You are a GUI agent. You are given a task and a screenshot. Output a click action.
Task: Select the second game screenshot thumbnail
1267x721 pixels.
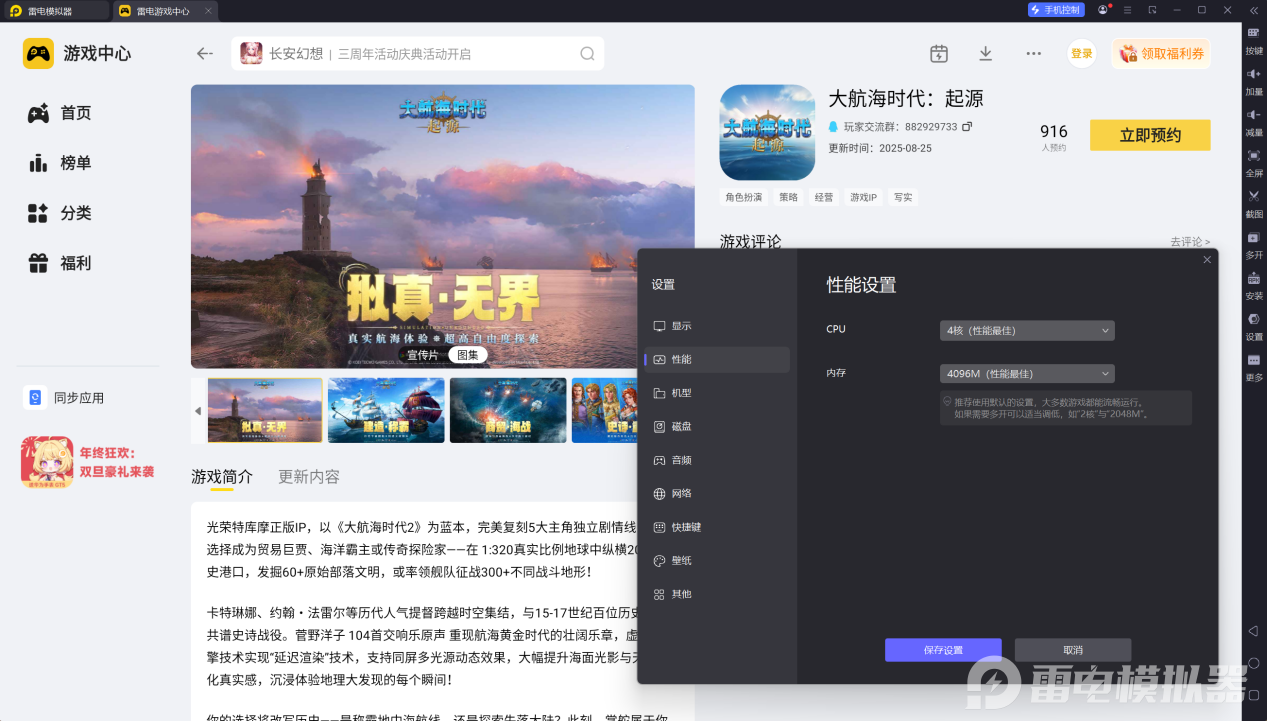point(386,410)
